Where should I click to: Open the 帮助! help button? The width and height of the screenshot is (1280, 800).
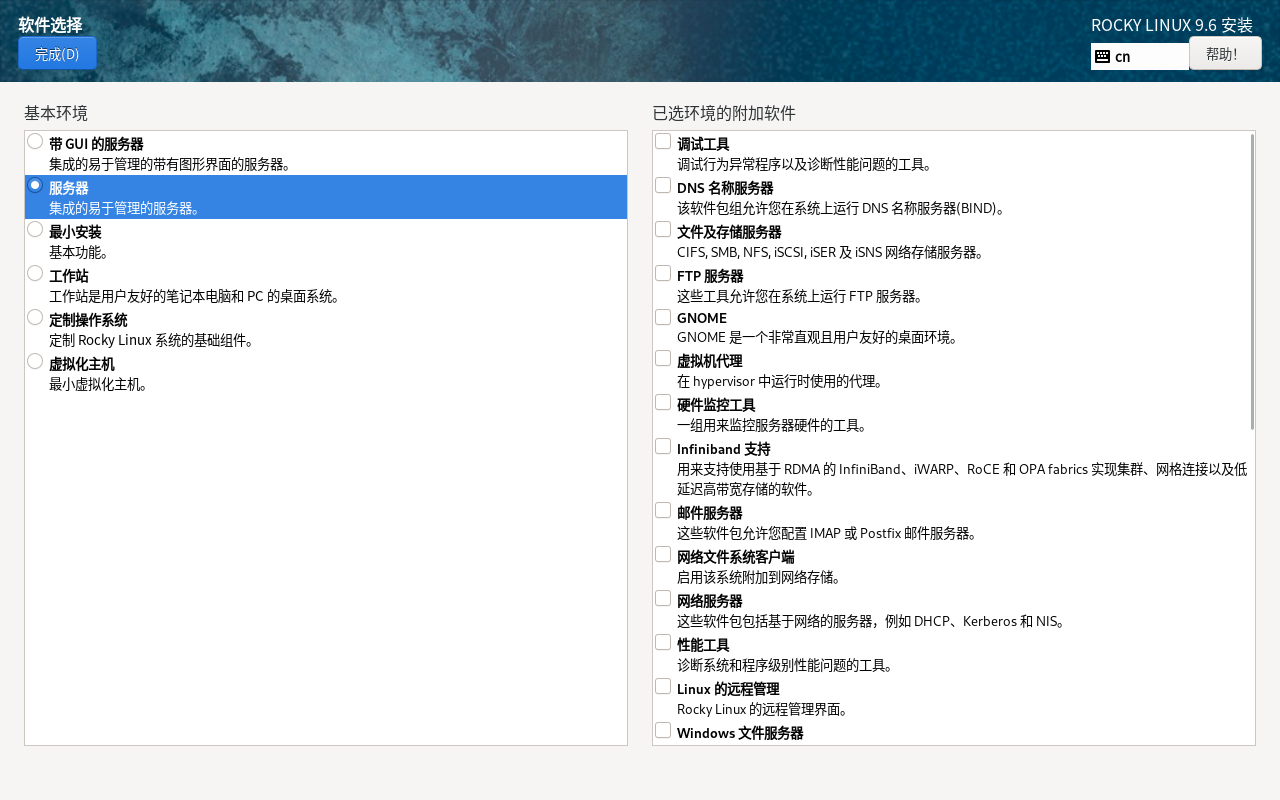(1224, 54)
